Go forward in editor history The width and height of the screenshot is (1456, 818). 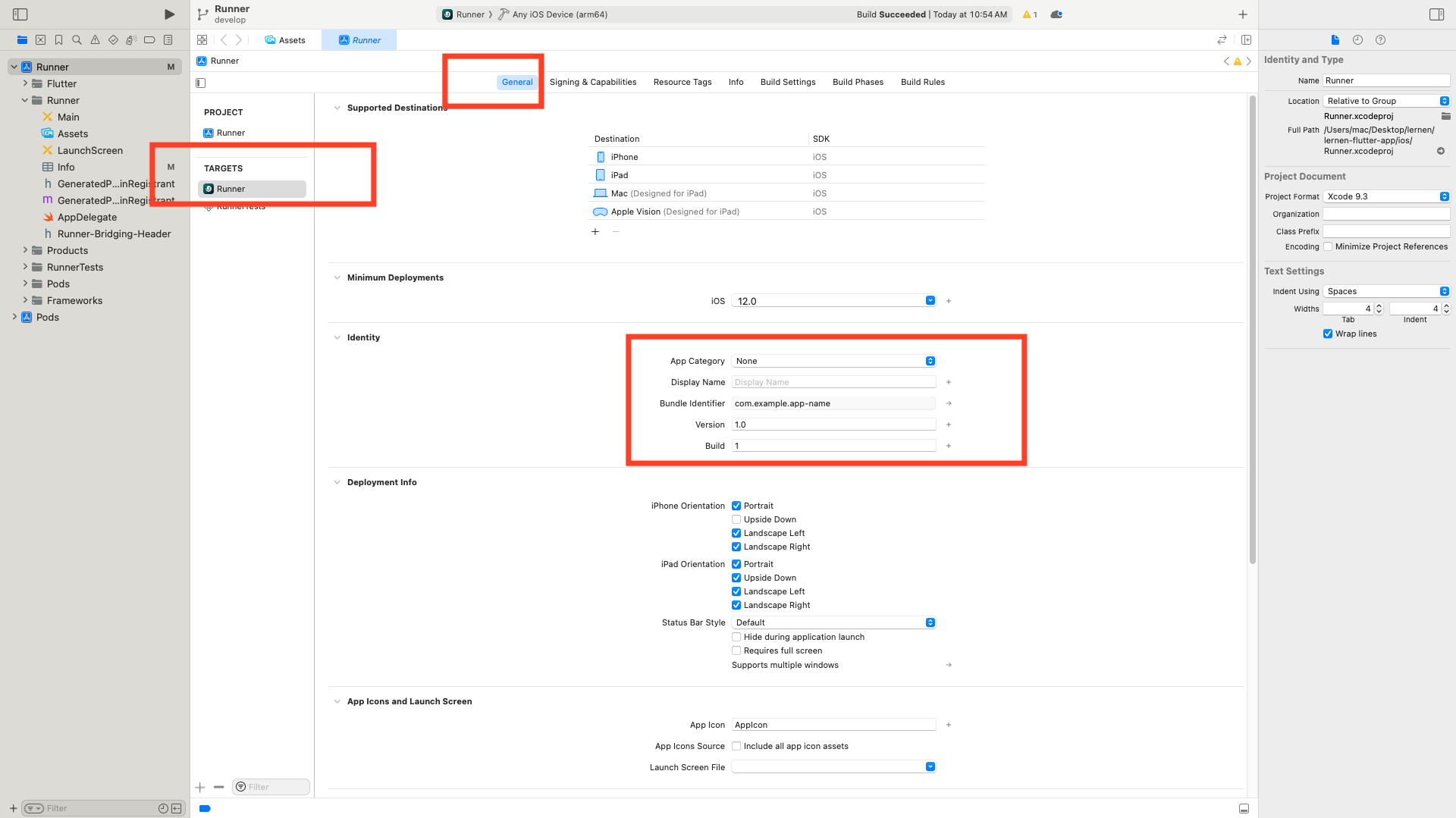(x=239, y=40)
